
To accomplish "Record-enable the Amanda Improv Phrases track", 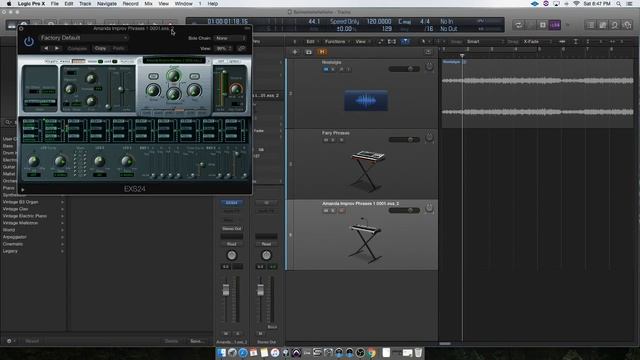I will coord(341,211).
